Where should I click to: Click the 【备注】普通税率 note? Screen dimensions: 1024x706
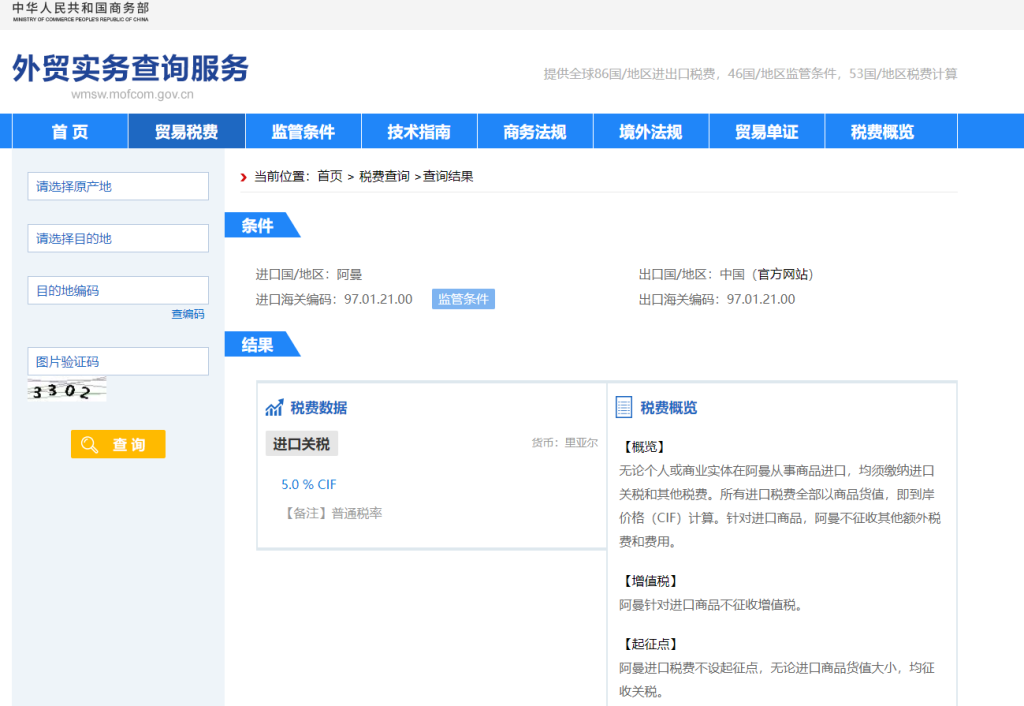click(332, 513)
